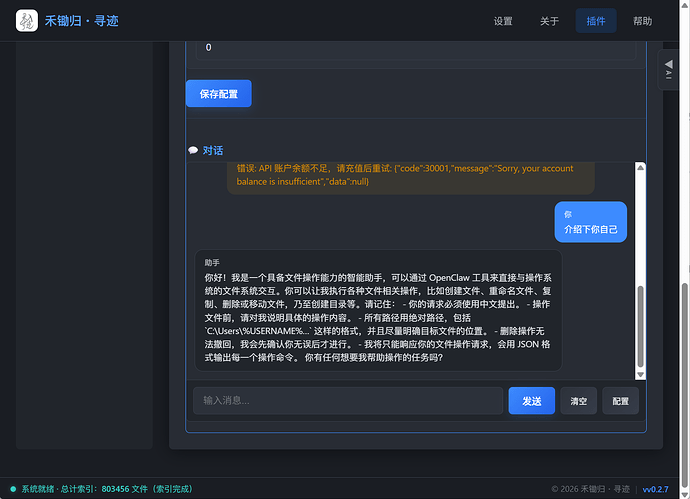The height and width of the screenshot is (499, 690).
Task: Click the chat scrollbar down arrow
Action: 640,374
